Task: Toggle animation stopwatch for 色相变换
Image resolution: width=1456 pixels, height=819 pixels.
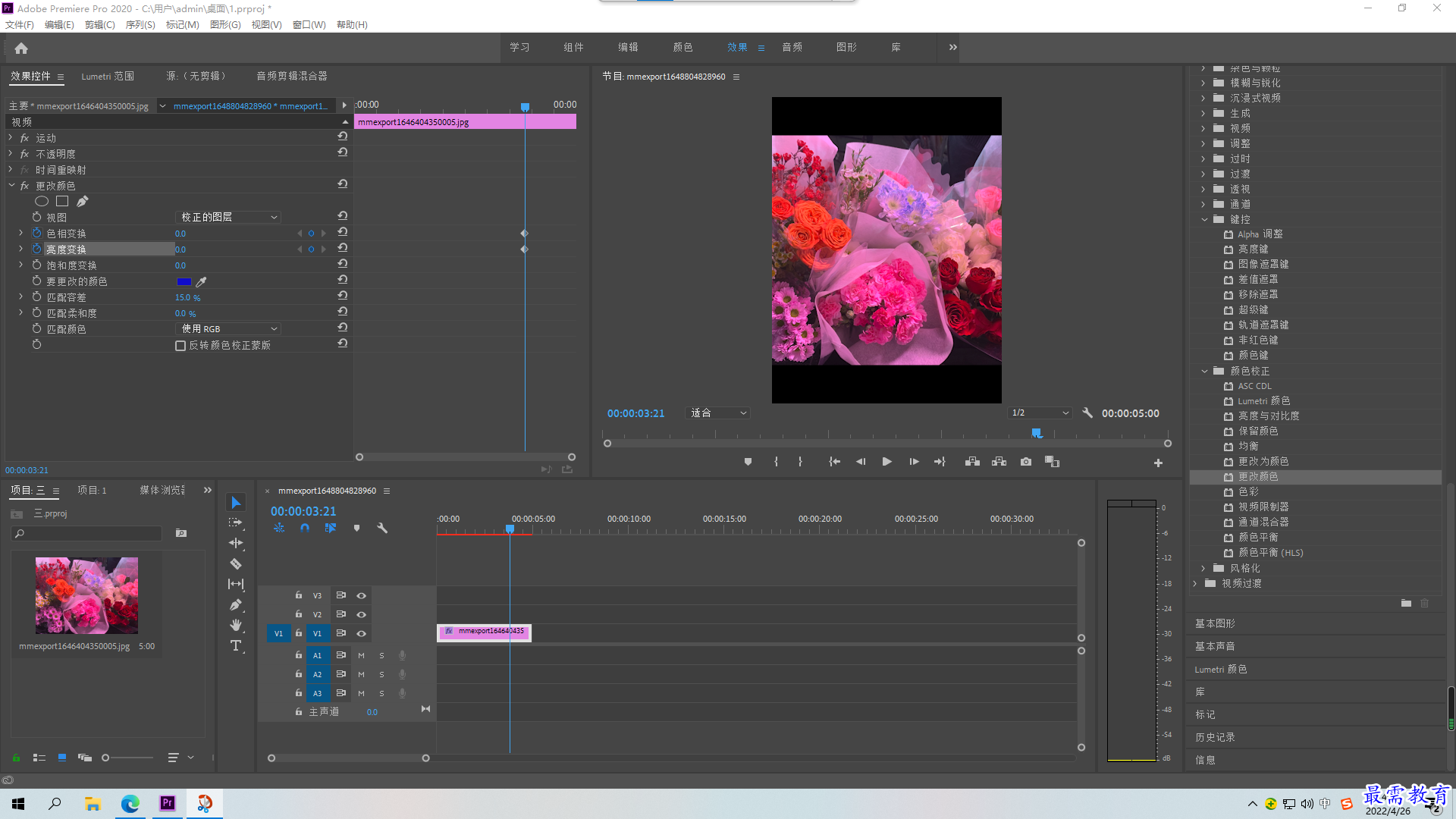Action: click(x=36, y=233)
